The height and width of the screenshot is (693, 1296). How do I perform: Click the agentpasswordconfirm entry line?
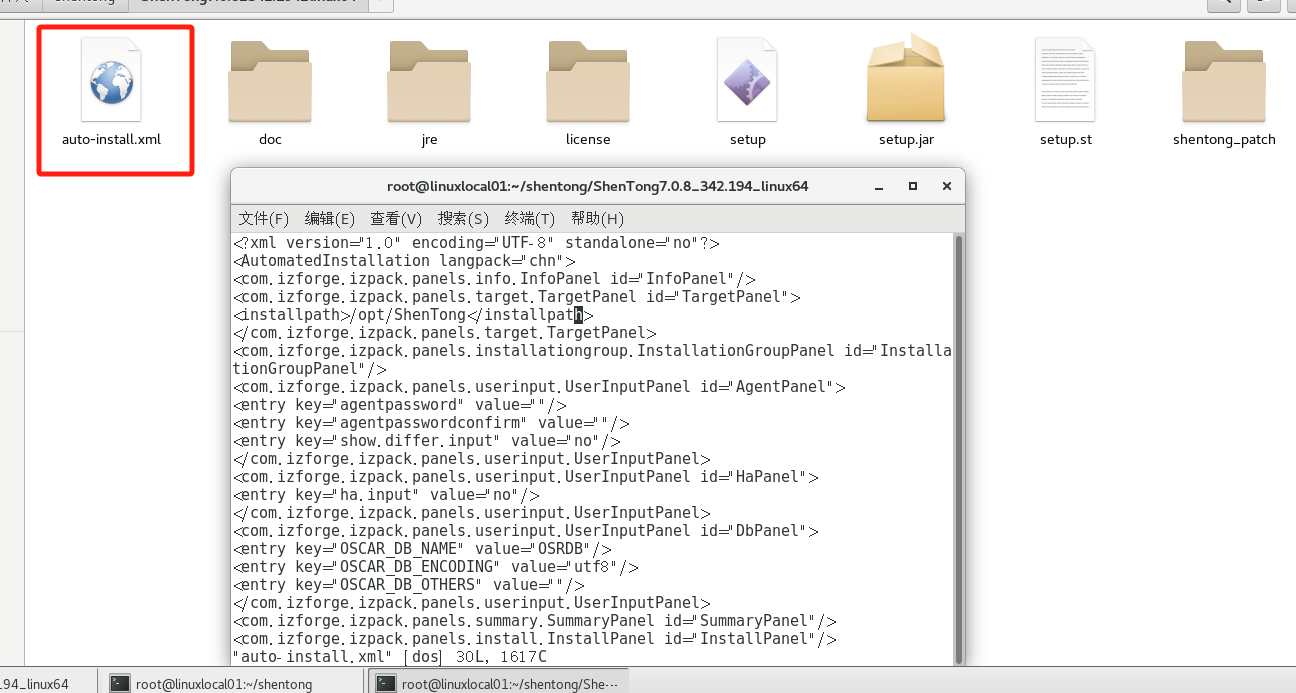click(x=431, y=423)
